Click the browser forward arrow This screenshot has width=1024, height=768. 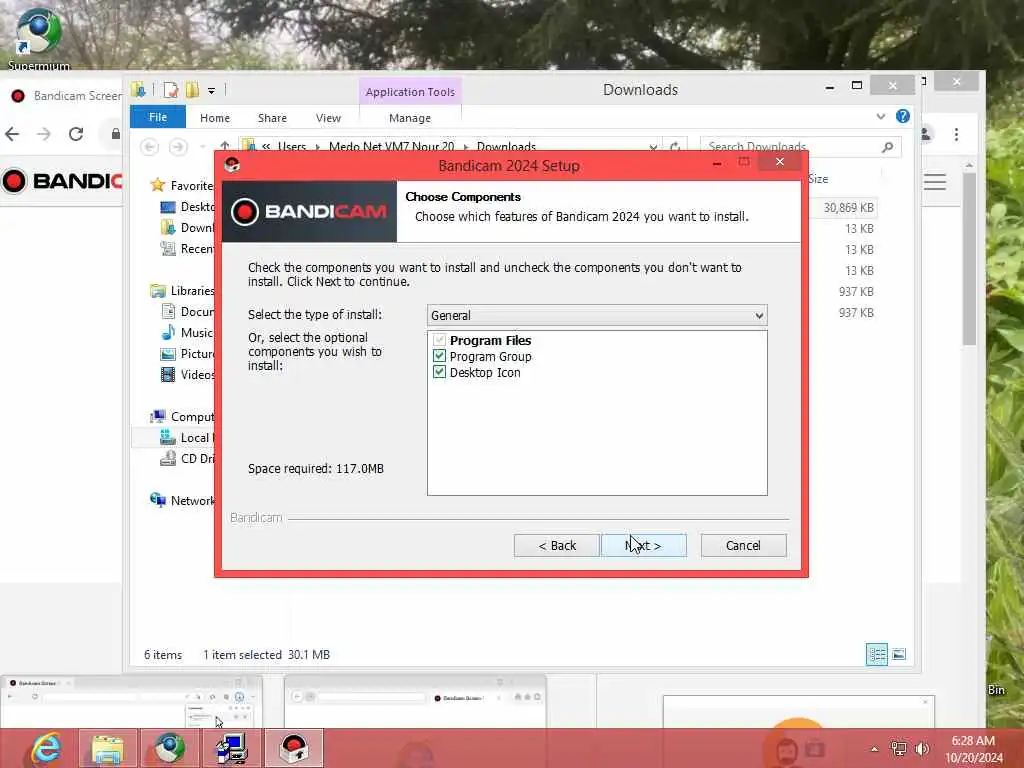(x=43, y=134)
